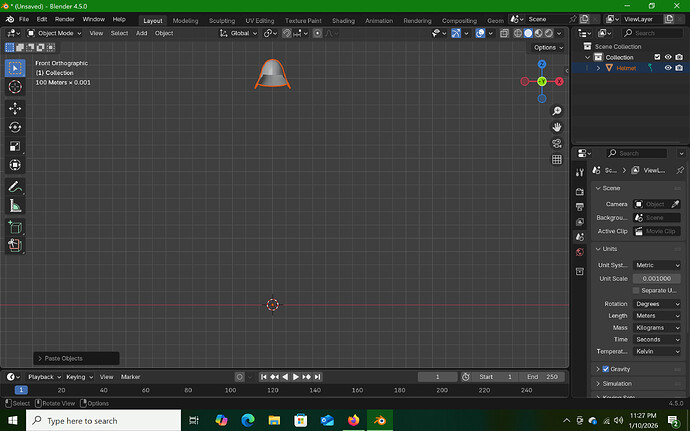Viewport: 690px width, 431px height.
Task: Select the Measure tool
Action: click(x=15, y=206)
